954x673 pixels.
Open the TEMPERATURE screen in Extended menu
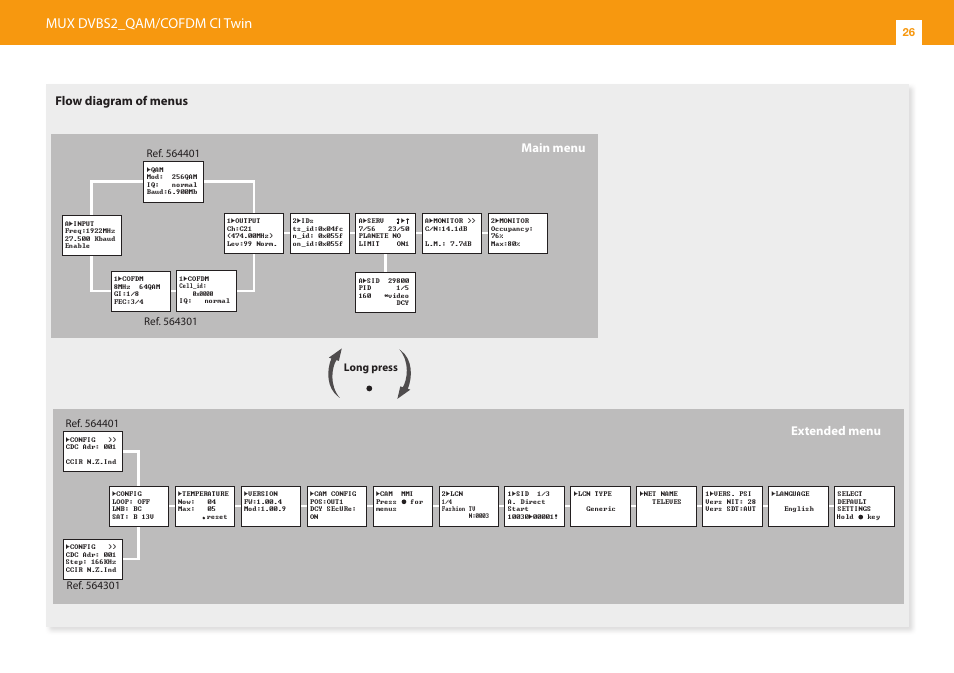(x=205, y=507)
